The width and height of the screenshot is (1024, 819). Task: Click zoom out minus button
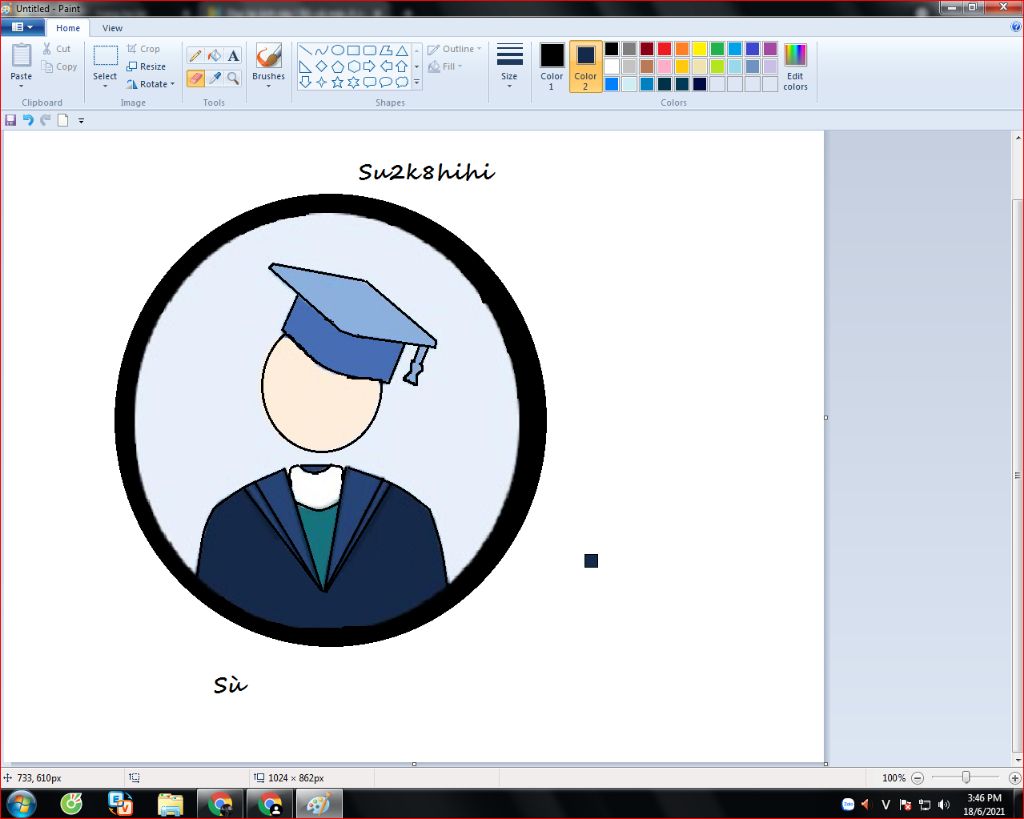(x=918, y=778)
